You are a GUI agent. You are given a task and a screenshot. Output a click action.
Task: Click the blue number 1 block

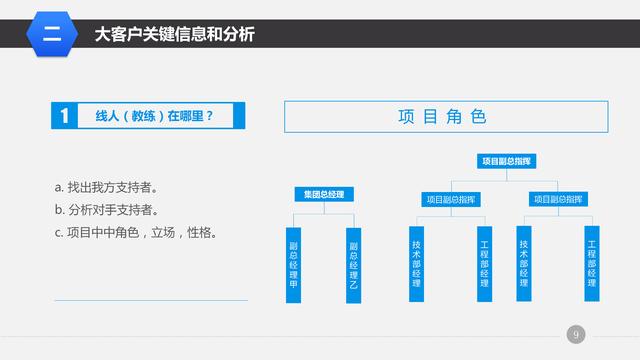pyautogui.click(x=64, y=116)
